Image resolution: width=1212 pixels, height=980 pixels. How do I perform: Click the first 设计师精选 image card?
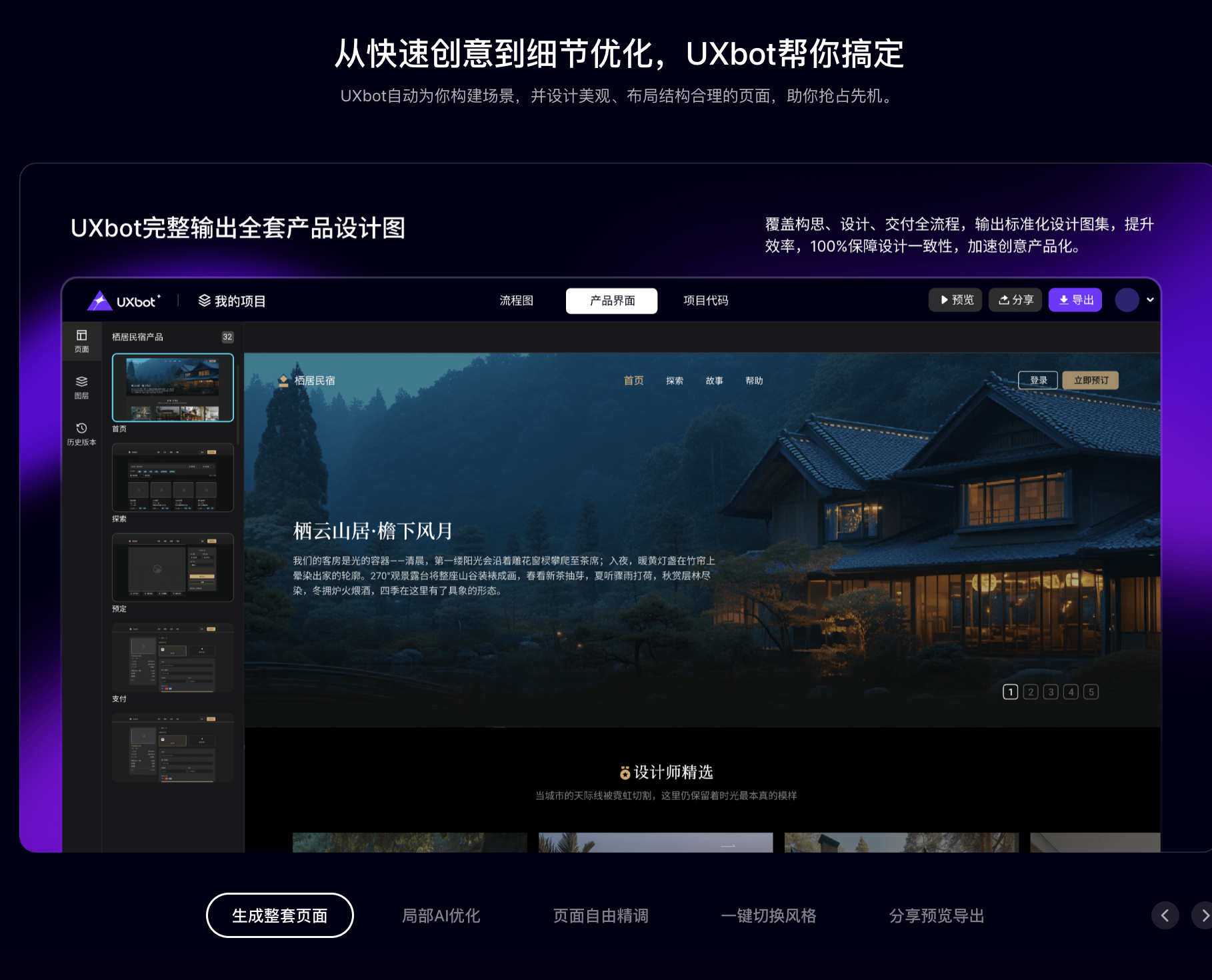(x=410, y=842)
